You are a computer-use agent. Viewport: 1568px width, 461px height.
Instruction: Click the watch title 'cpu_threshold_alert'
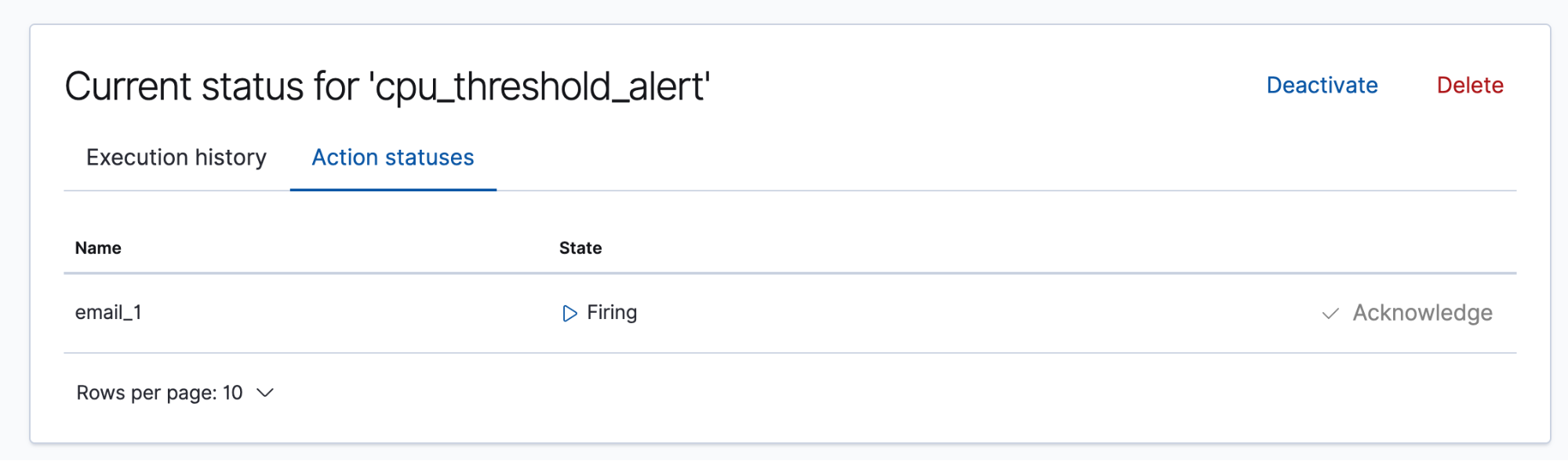[387, 85]
